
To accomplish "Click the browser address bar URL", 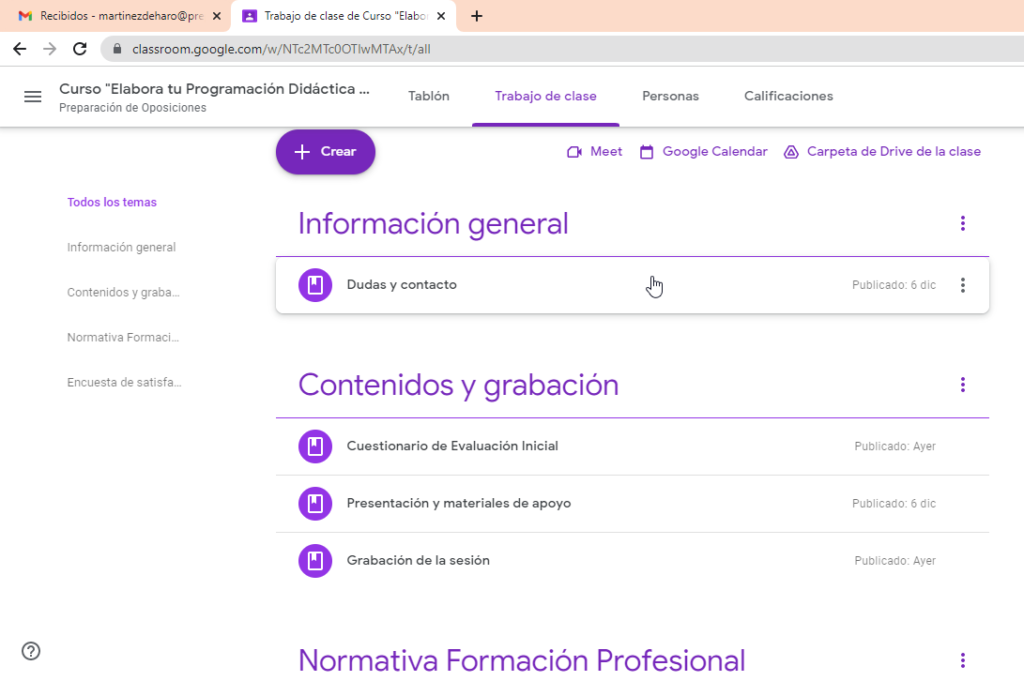I will [x=281, y=49].
